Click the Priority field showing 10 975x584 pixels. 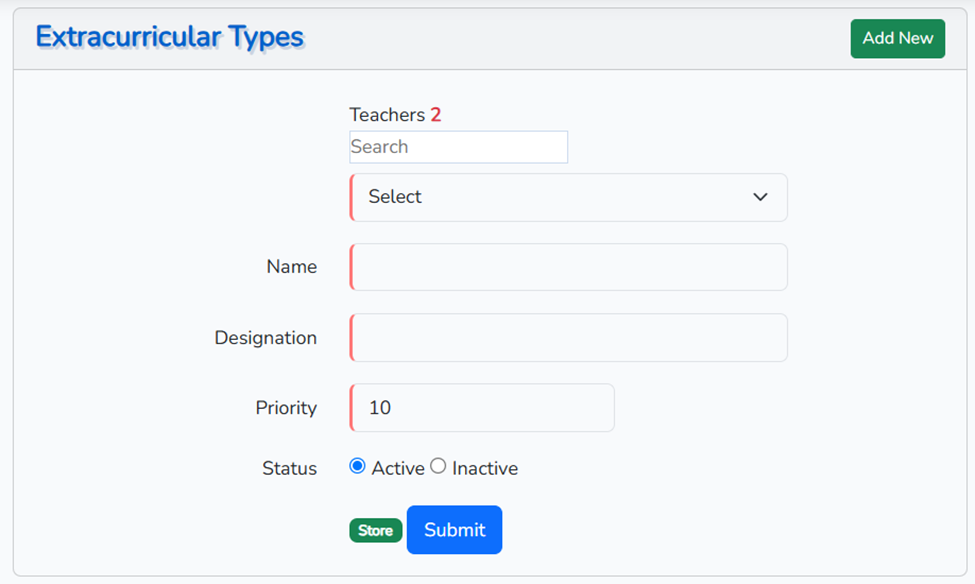coord(482,408)
